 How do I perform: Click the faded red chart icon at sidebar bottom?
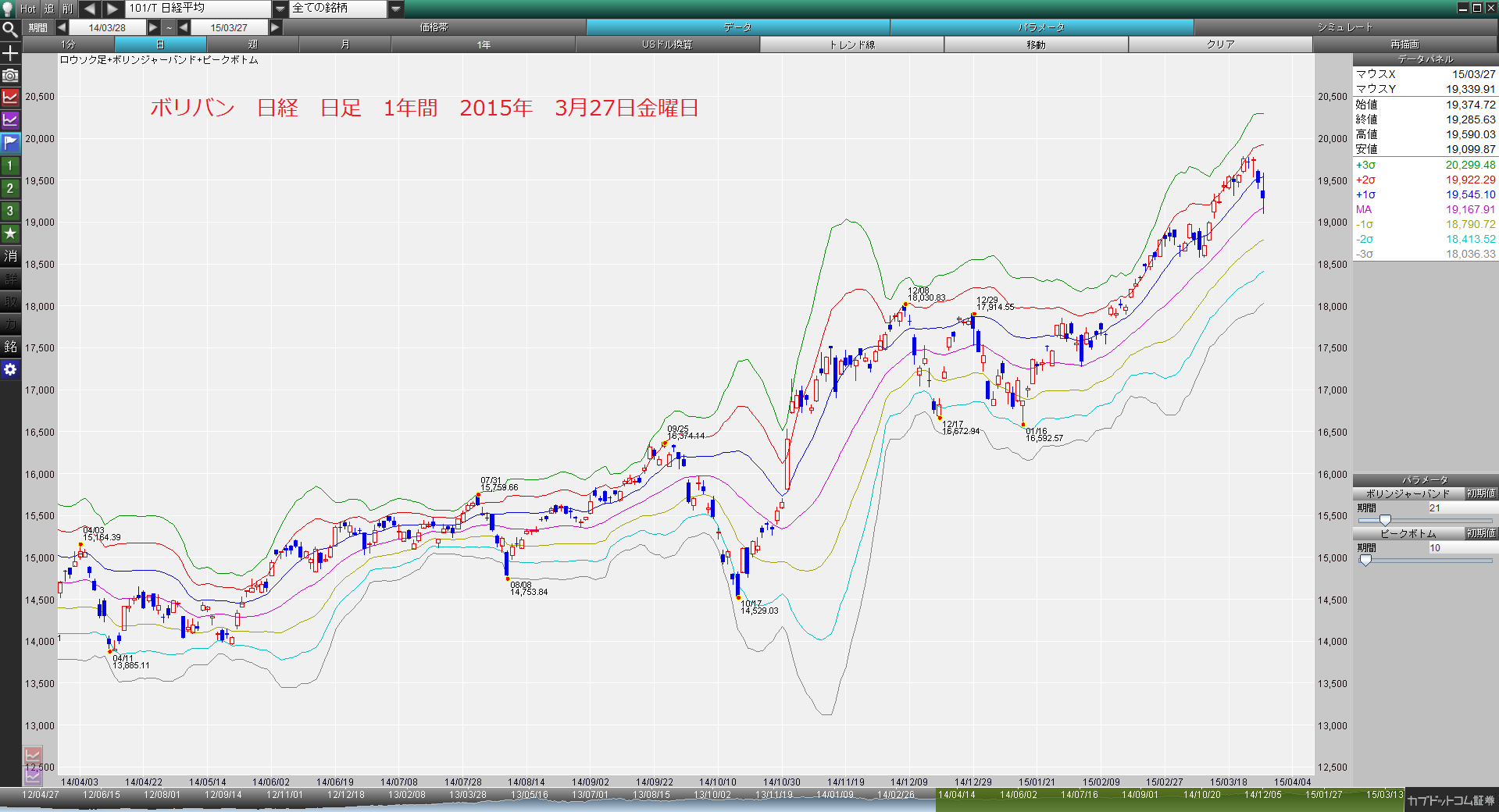33,755
